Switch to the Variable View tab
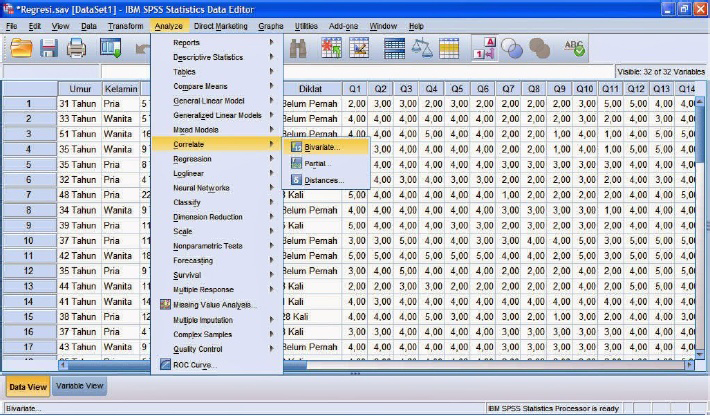The height and width of the screenshot is (420, 710). pyautogui.click(x=79, y=386)
